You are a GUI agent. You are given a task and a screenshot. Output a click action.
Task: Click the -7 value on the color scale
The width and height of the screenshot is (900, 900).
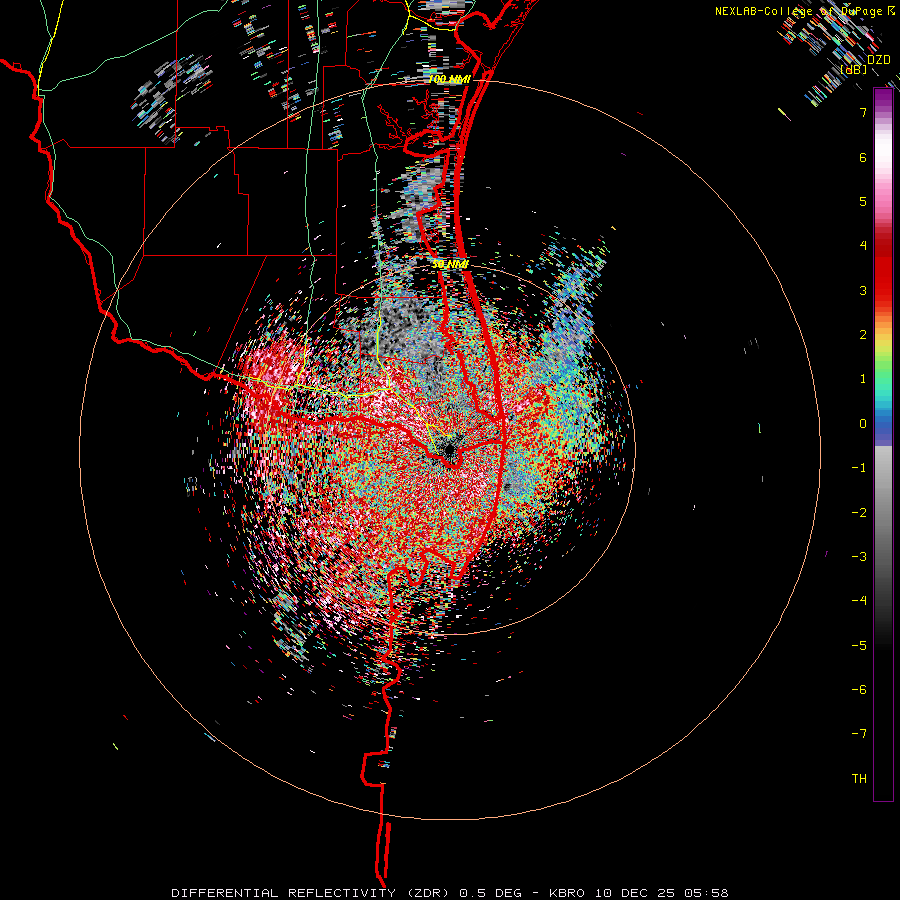(859, 734)
